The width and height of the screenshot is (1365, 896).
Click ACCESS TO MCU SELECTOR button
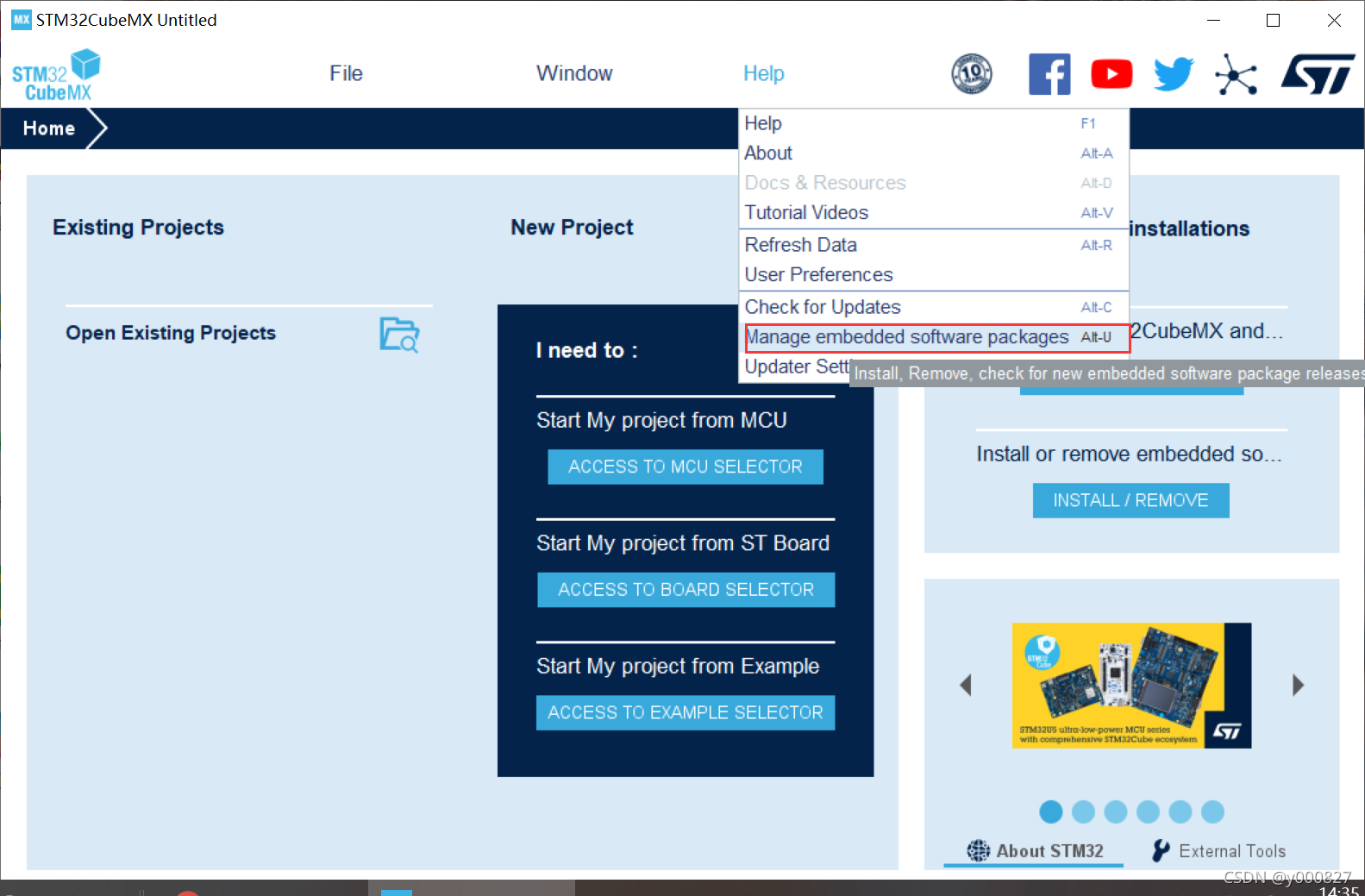click(686, 467)
